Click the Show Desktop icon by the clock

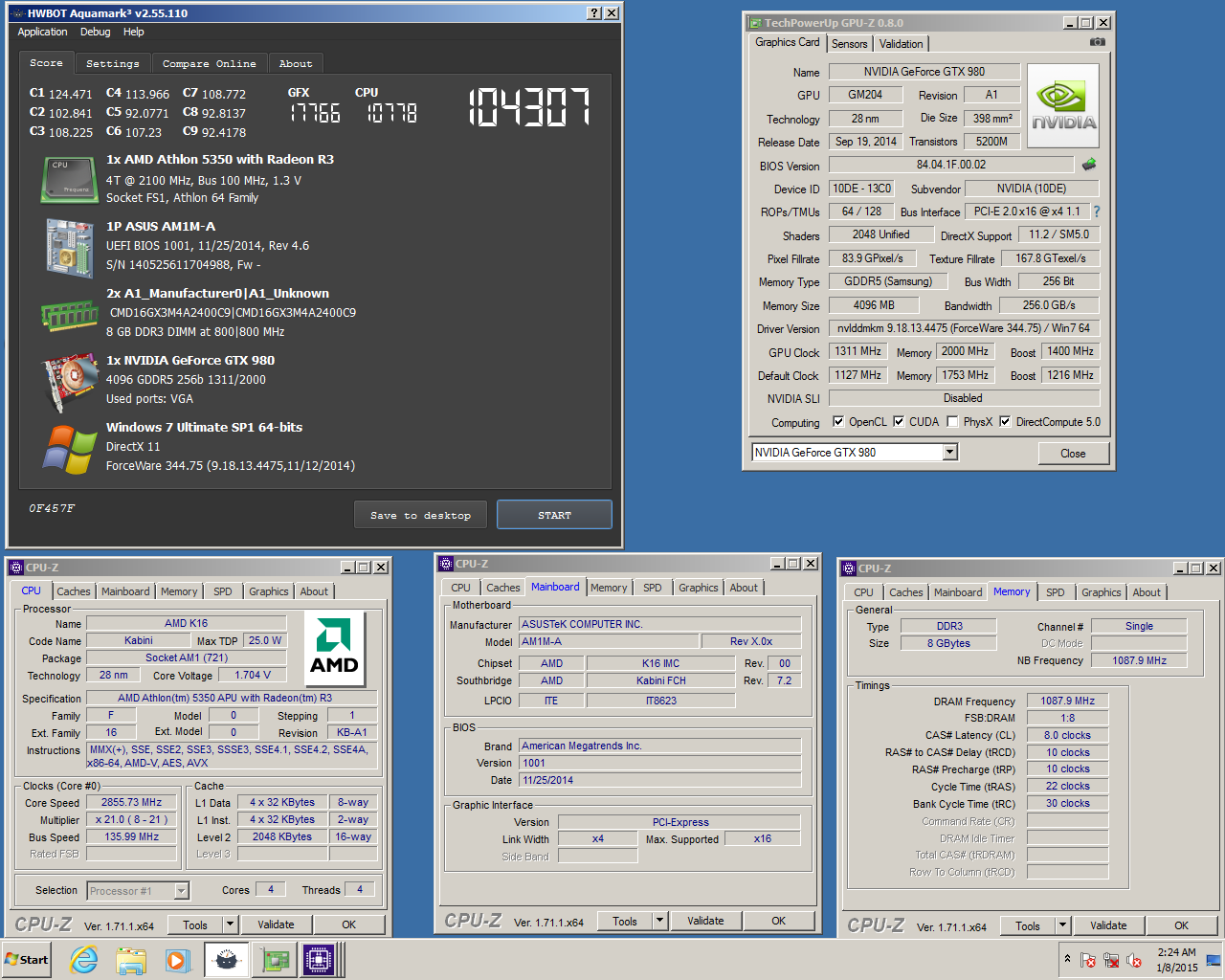click(x=1214, y=960)
